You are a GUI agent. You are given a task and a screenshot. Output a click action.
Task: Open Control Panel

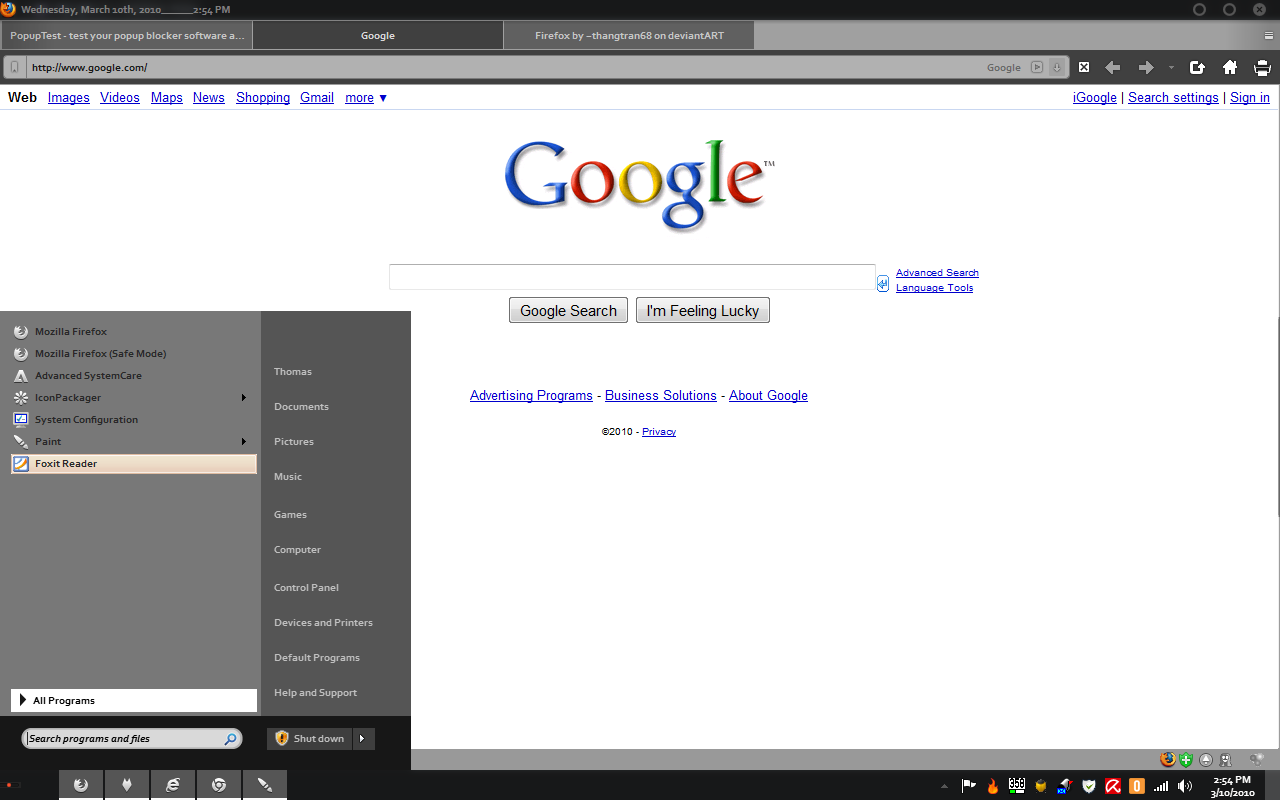tap(306, 587)
